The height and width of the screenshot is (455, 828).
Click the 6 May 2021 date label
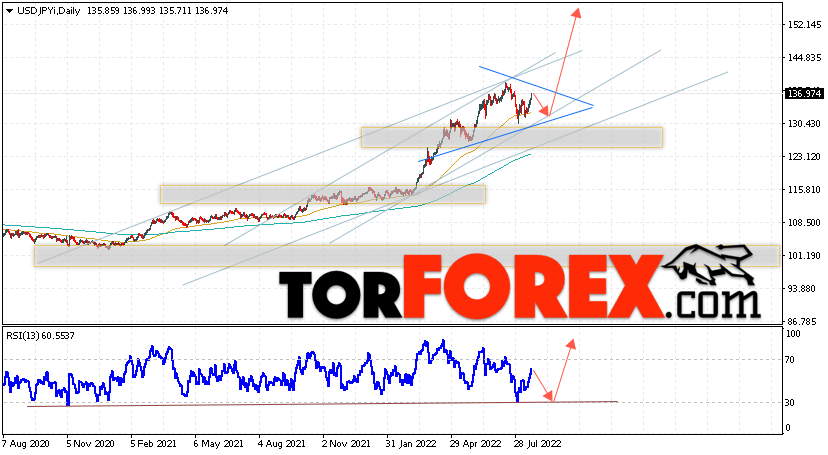(218, 443)
